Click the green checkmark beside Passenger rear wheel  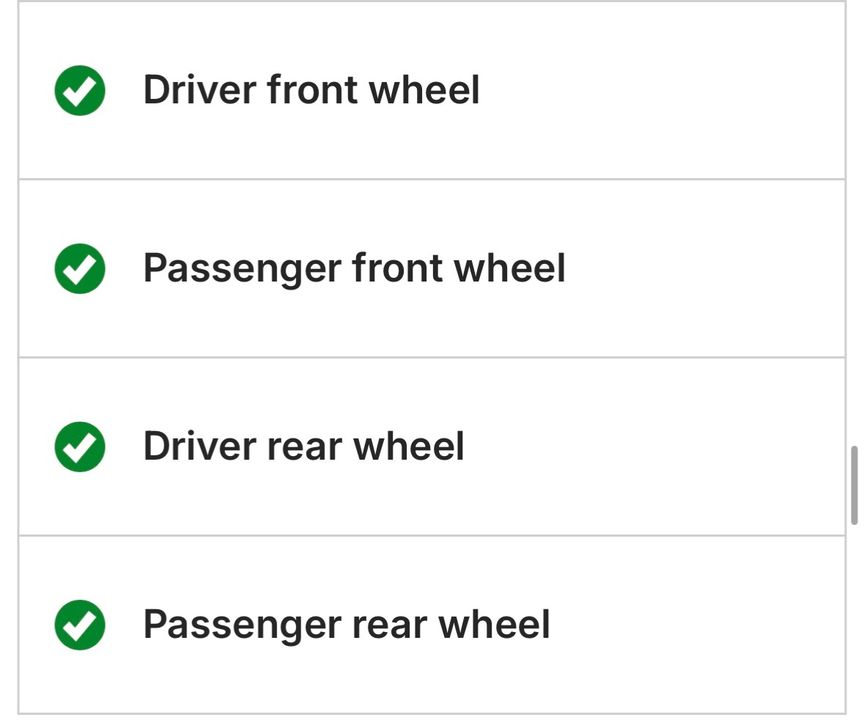pyautogui.click(x=80, y=624)
